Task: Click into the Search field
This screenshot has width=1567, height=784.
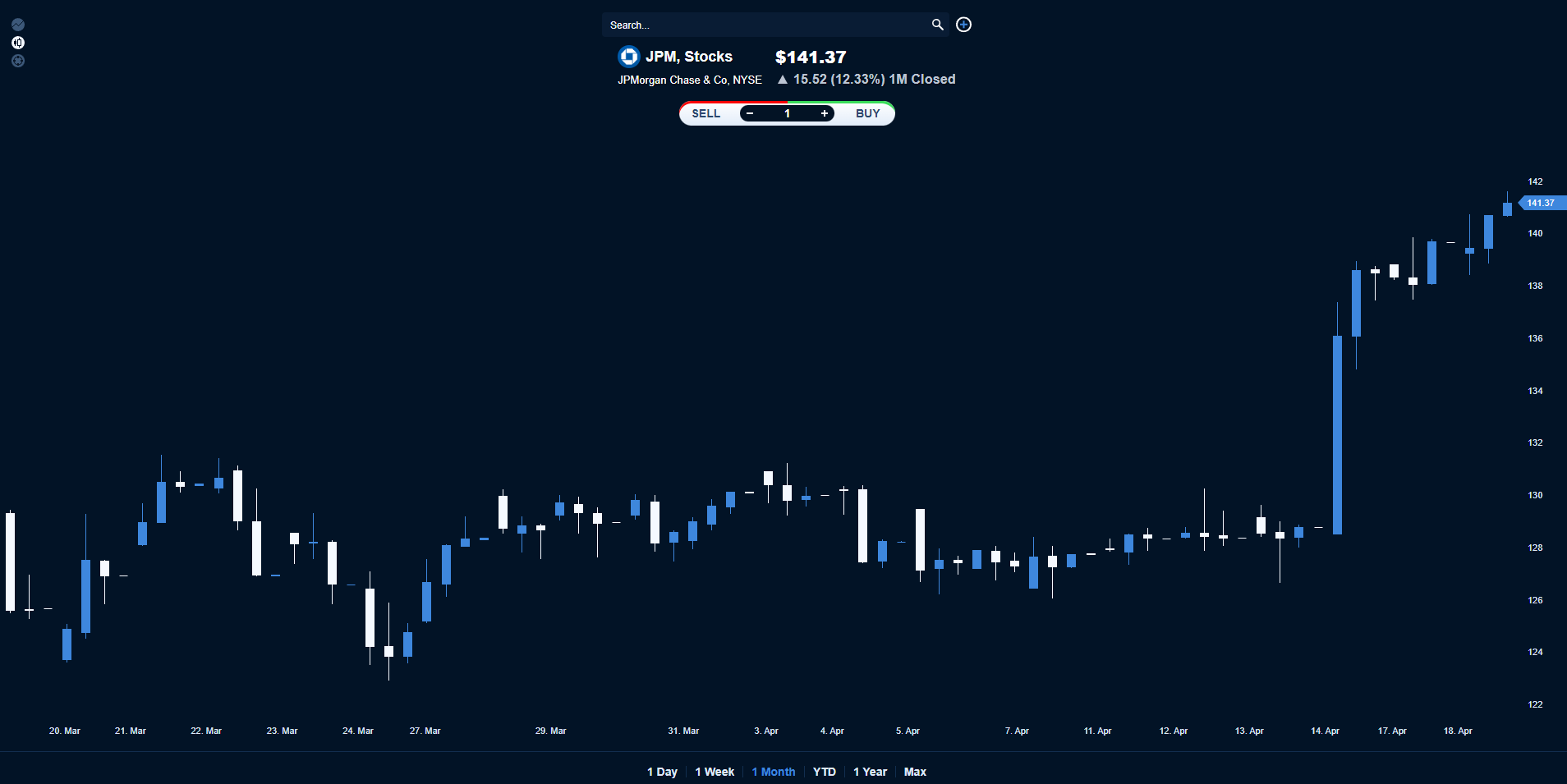Action: (764, 25)
